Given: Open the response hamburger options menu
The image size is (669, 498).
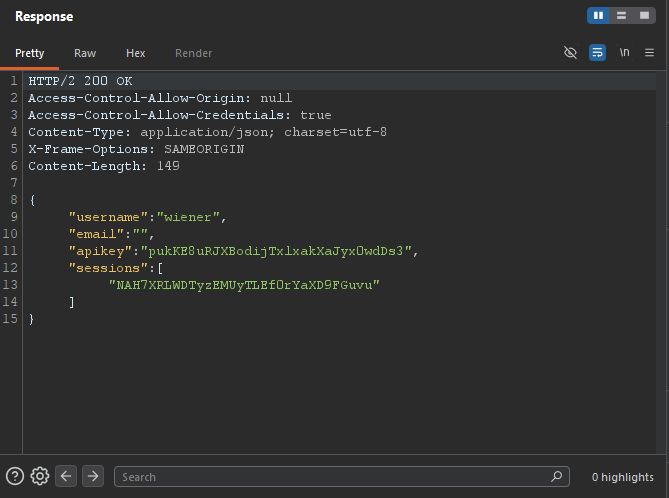Looking at the screenshot, I should tap(649, 52).
